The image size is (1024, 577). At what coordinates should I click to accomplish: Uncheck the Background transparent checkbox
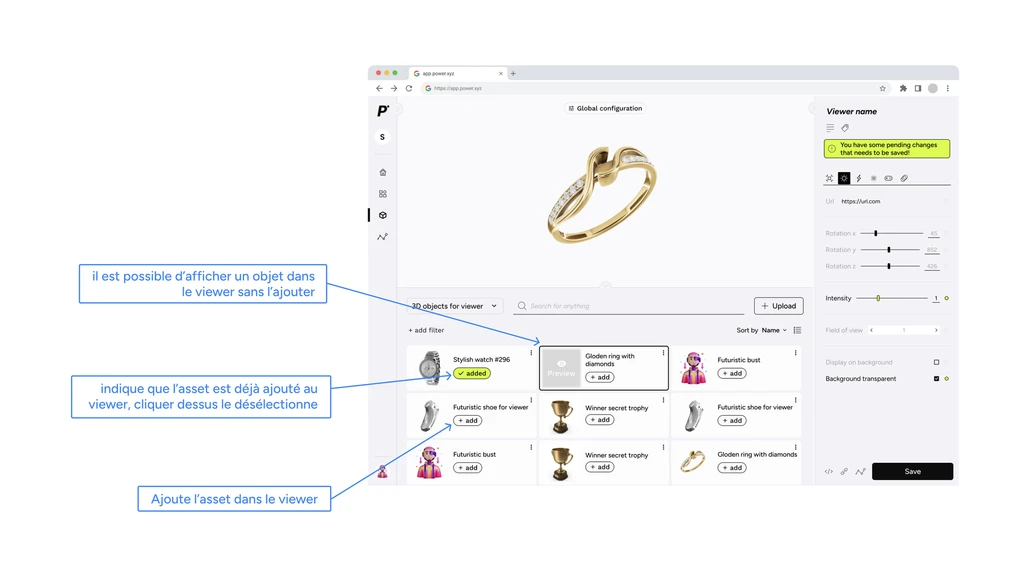point(936,379)
